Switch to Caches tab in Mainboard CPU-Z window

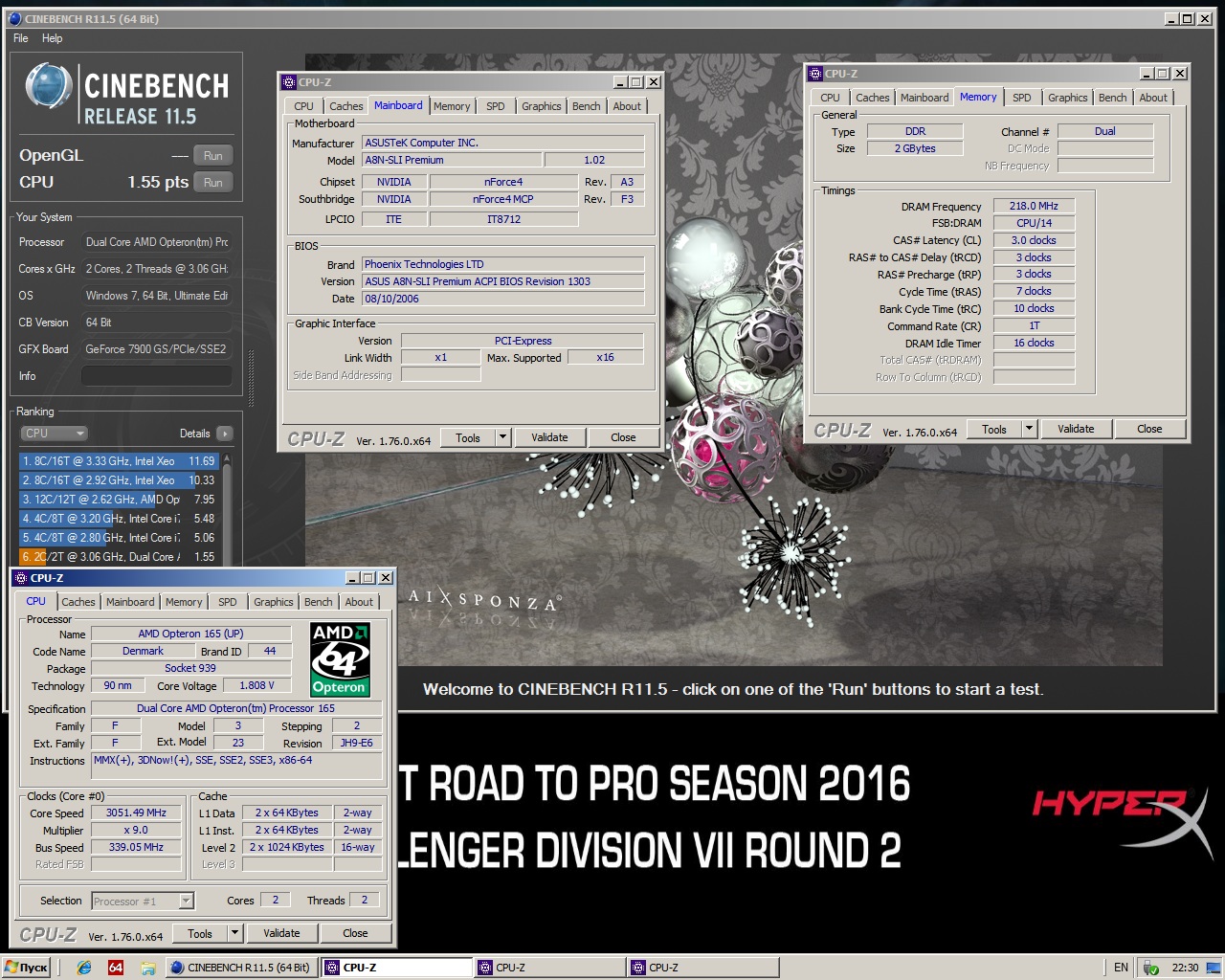click(345, 106)
